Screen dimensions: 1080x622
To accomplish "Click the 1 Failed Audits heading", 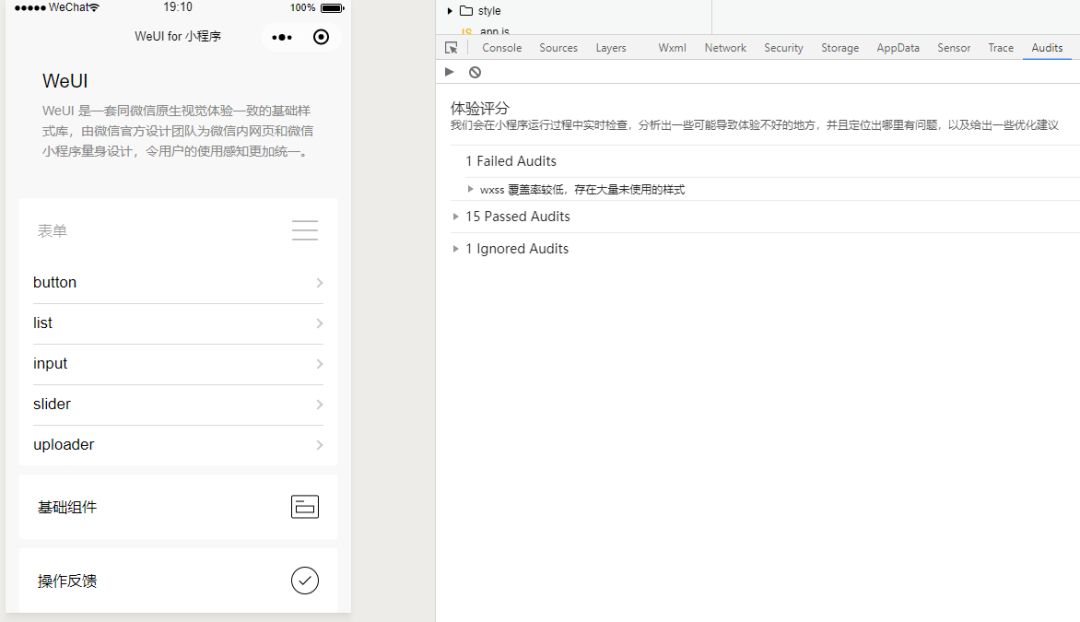I will (510, 161).
